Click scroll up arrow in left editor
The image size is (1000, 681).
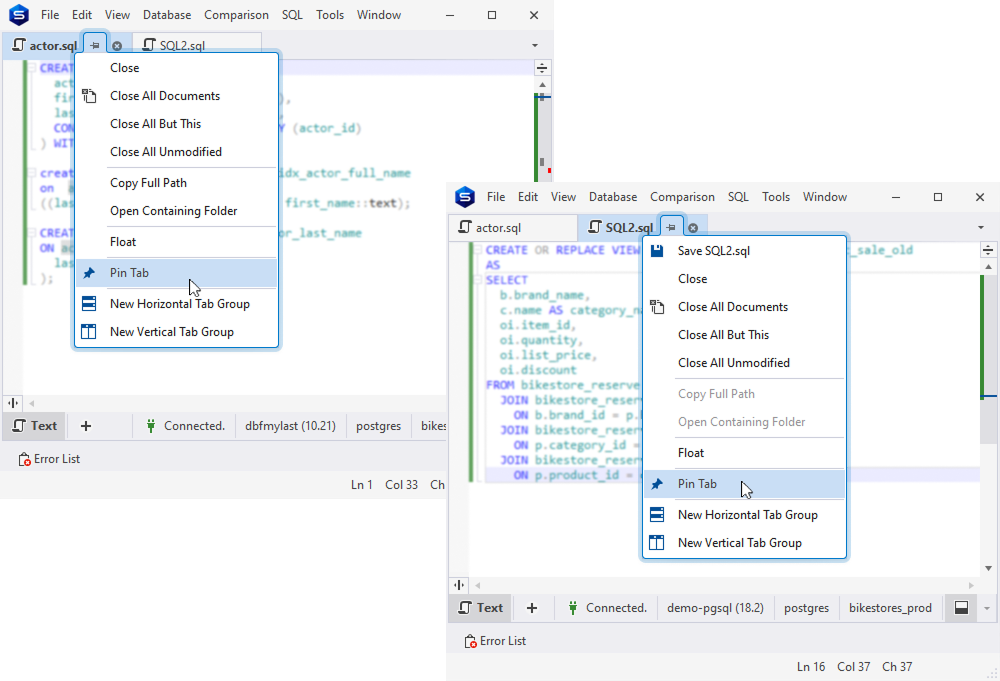[542, 85]
